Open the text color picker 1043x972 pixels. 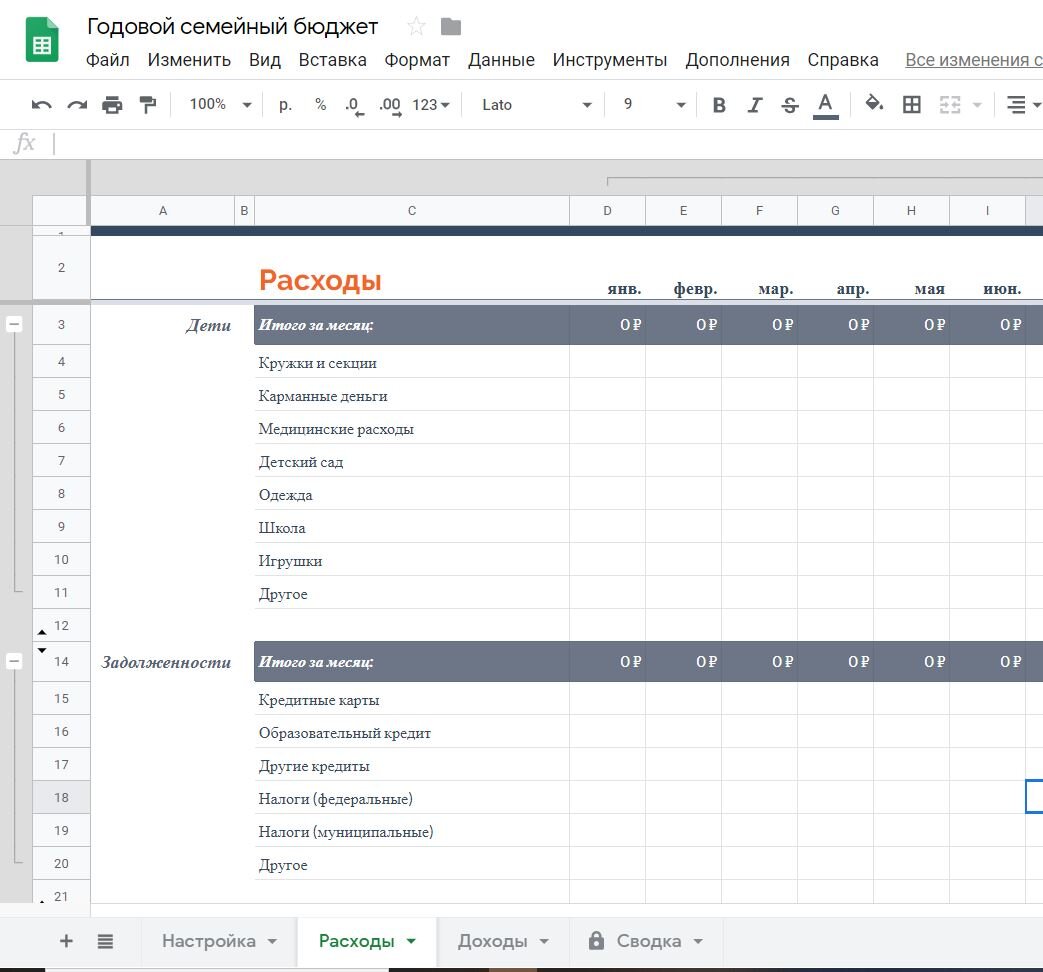click(825, 106)
